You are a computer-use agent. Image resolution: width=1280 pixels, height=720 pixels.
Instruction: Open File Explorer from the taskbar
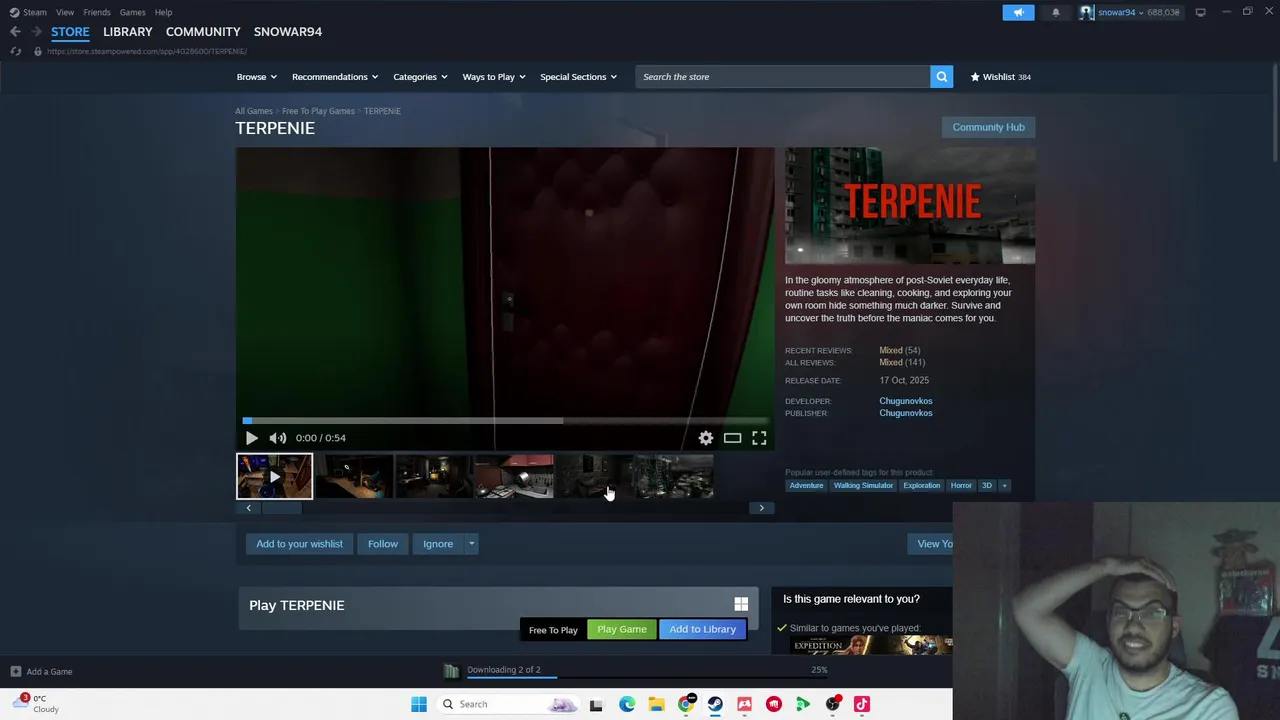[656, 704]
